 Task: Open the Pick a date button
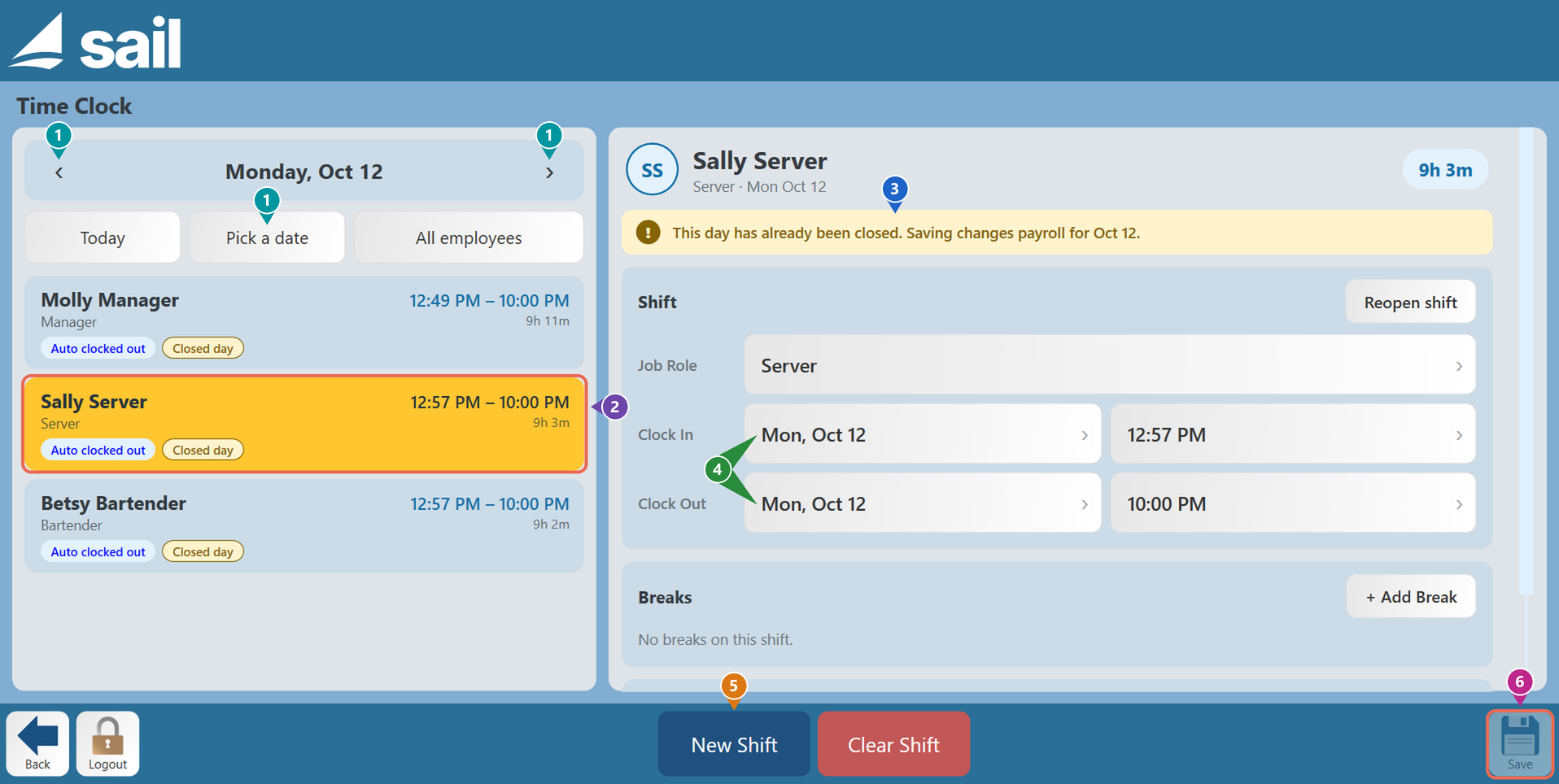[x=267, y=237]
